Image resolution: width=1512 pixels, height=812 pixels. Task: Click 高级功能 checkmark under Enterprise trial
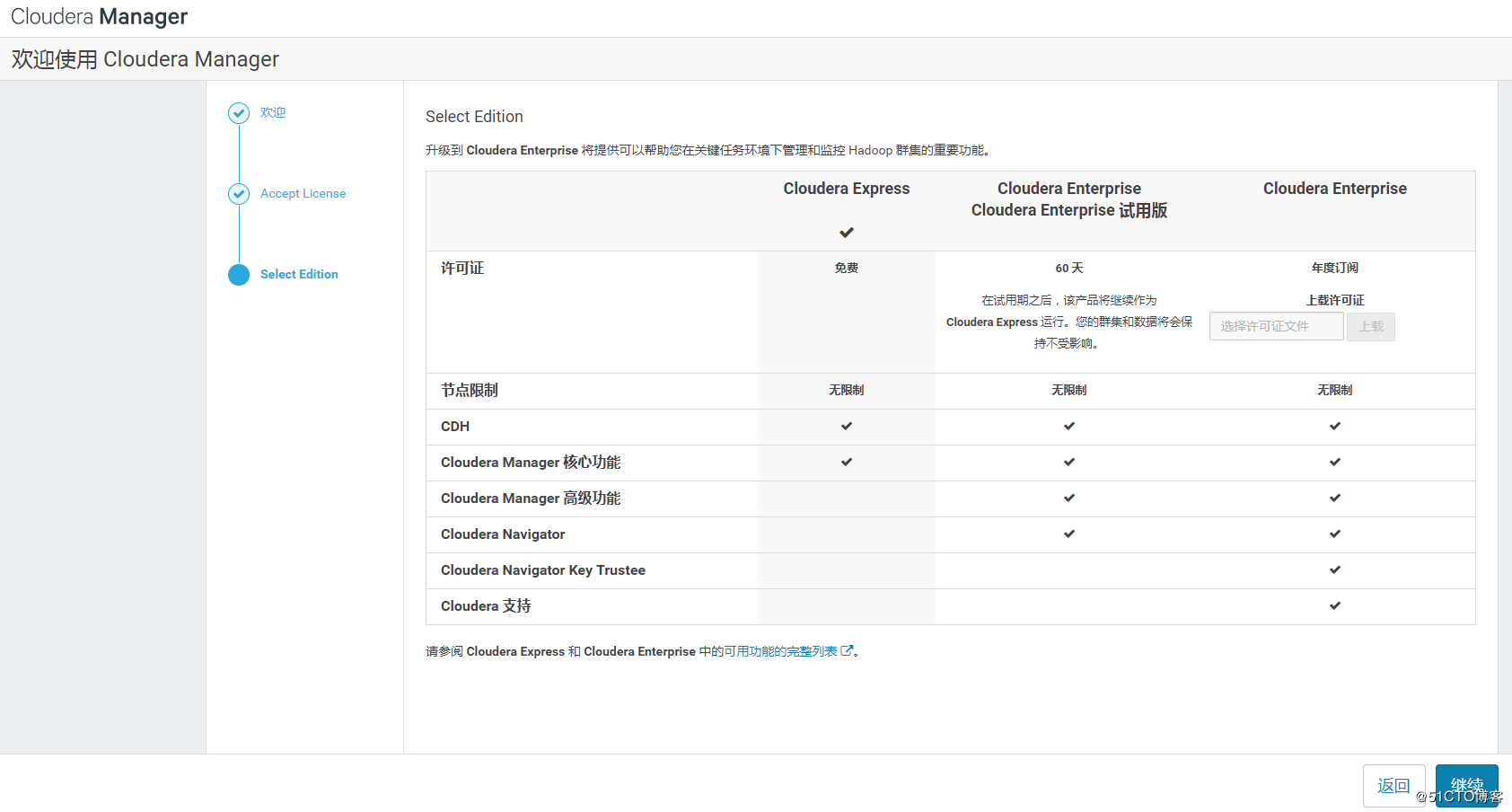[1069, 499]
